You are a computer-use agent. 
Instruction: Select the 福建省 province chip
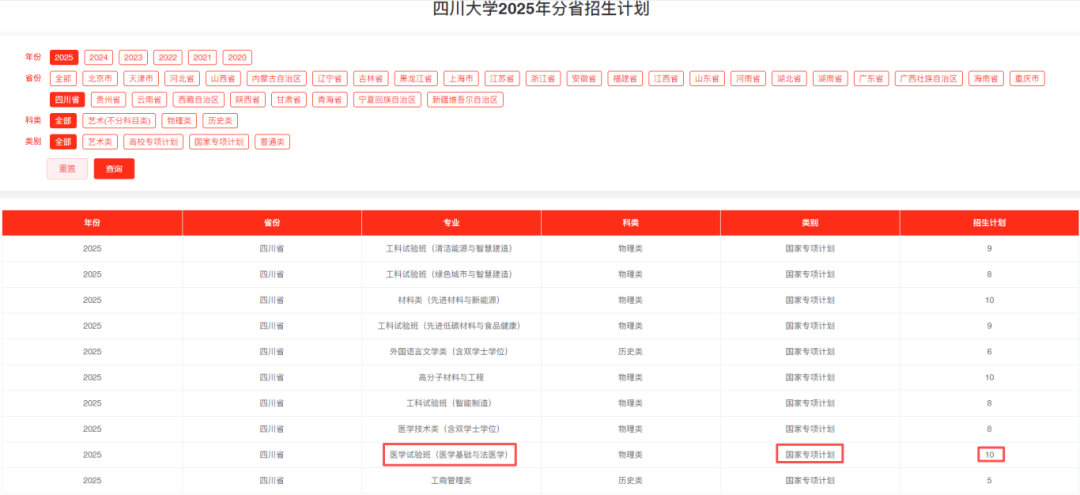625,78
